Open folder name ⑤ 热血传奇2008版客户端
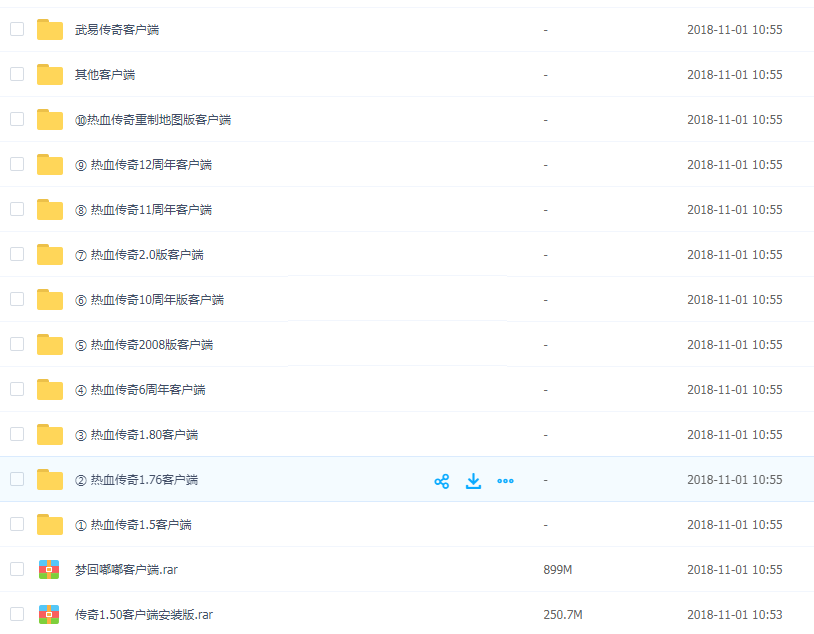814x634 pixels. click(144, 345)
